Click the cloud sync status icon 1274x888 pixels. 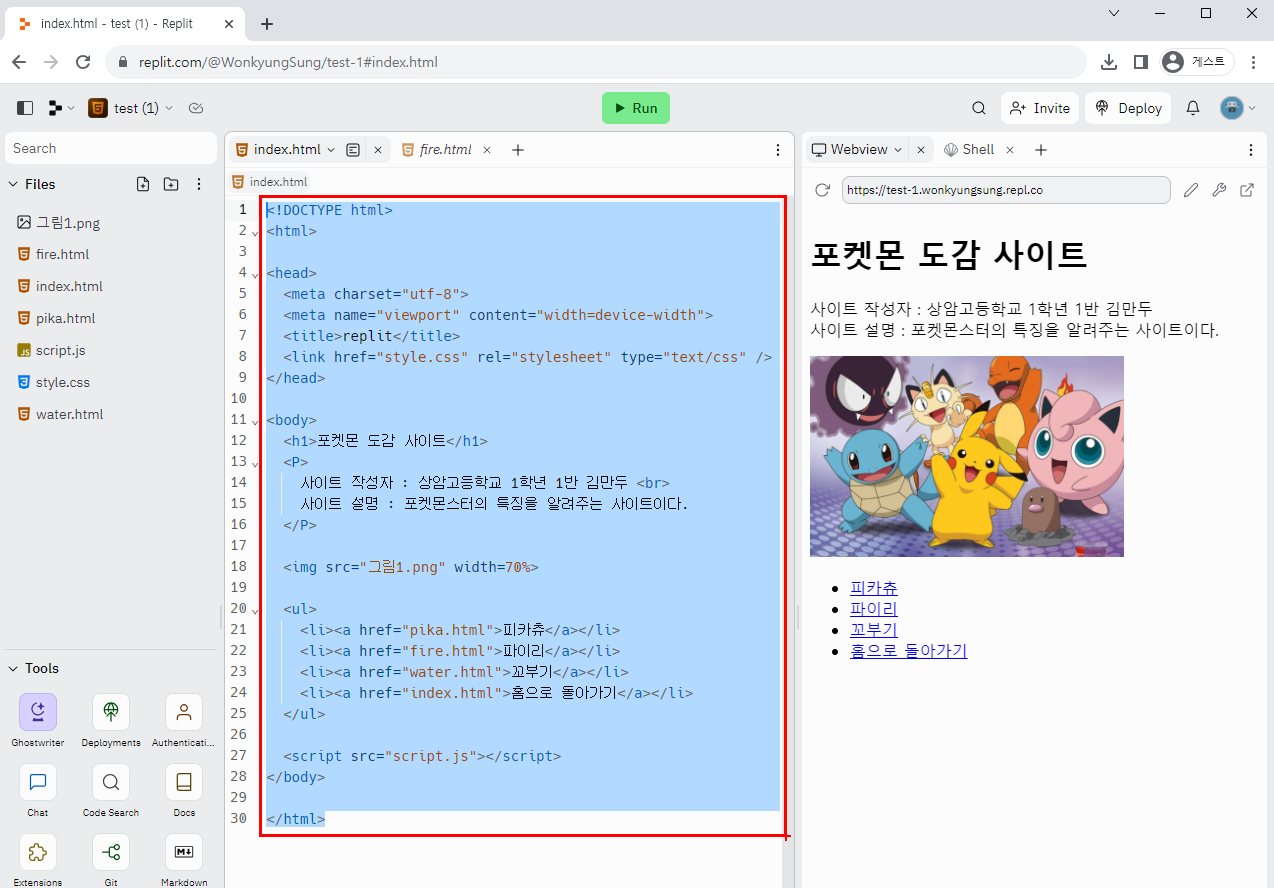click(196, 108)
